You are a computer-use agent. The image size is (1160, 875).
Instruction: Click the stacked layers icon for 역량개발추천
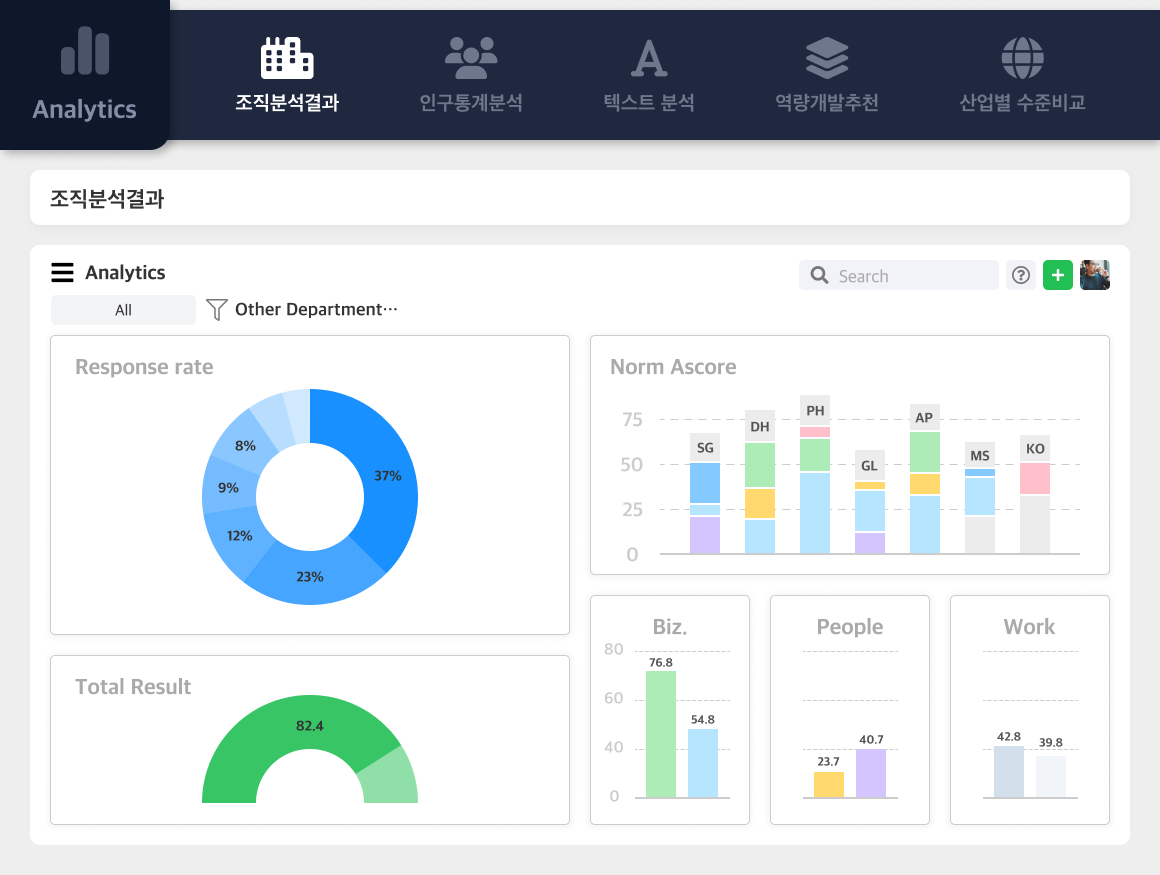[827, 58]
